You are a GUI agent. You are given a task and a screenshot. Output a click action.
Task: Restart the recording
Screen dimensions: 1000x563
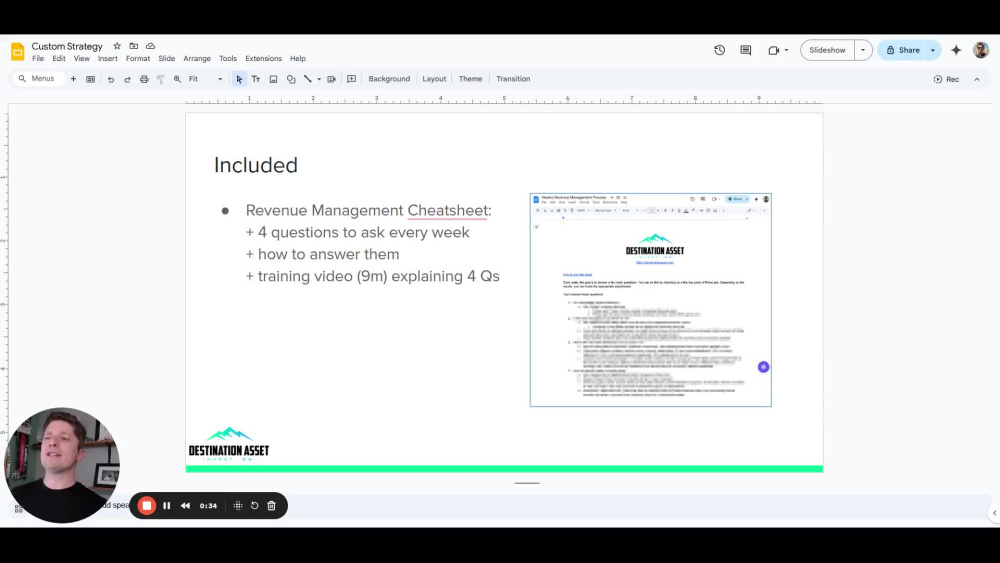tap(254, 506)
